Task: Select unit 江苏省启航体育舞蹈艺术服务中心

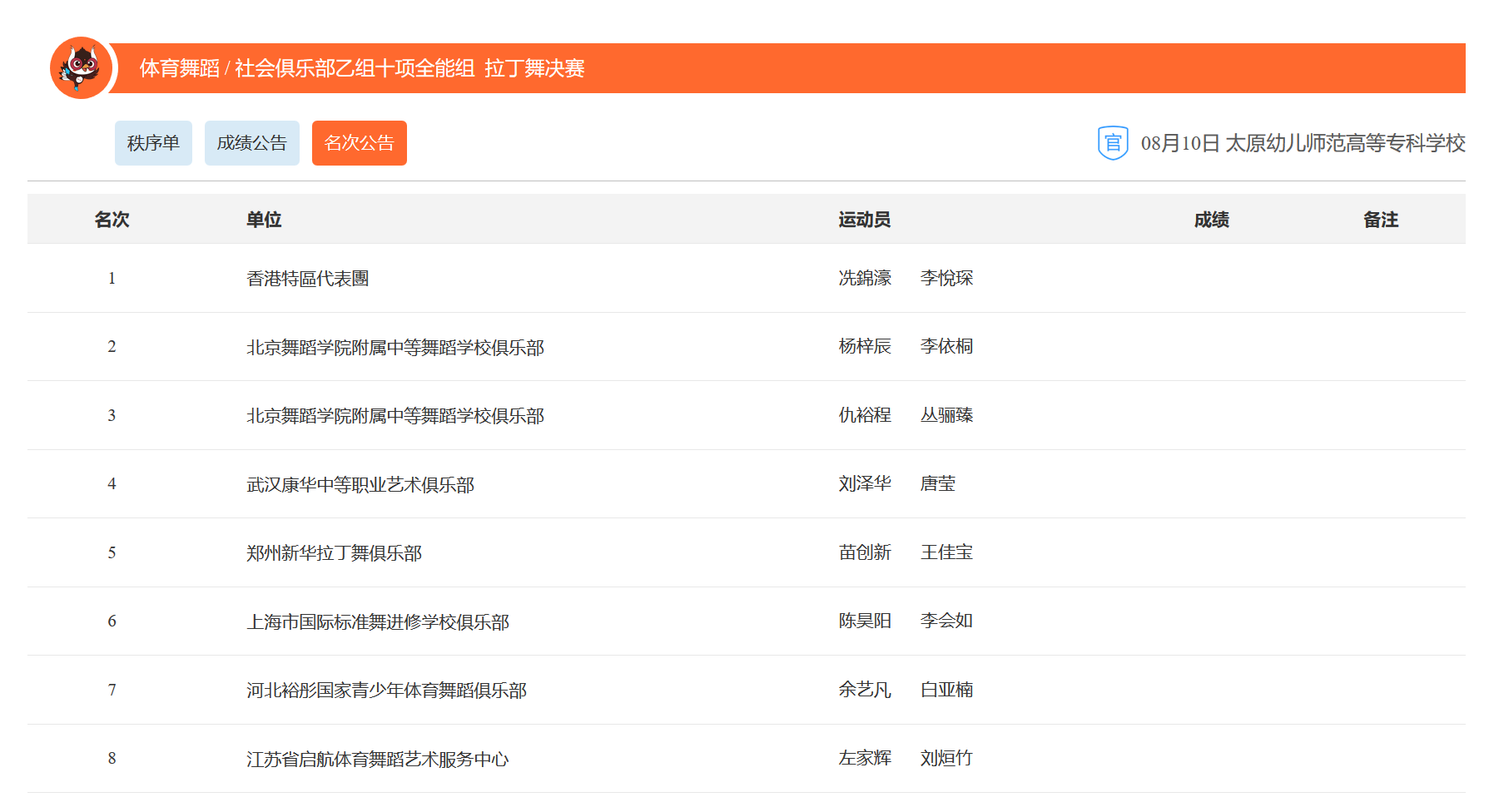Action: [378, 760]
